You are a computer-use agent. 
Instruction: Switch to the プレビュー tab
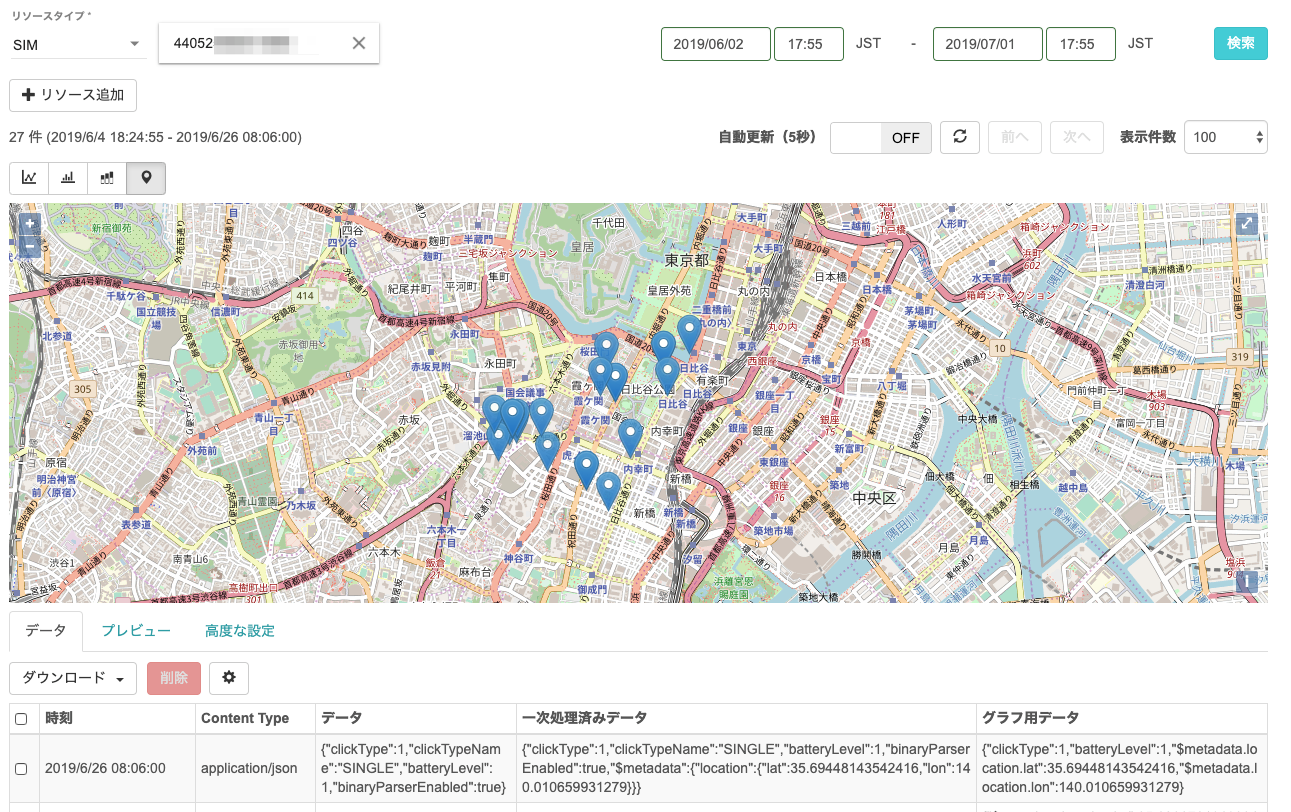[136, 631]
